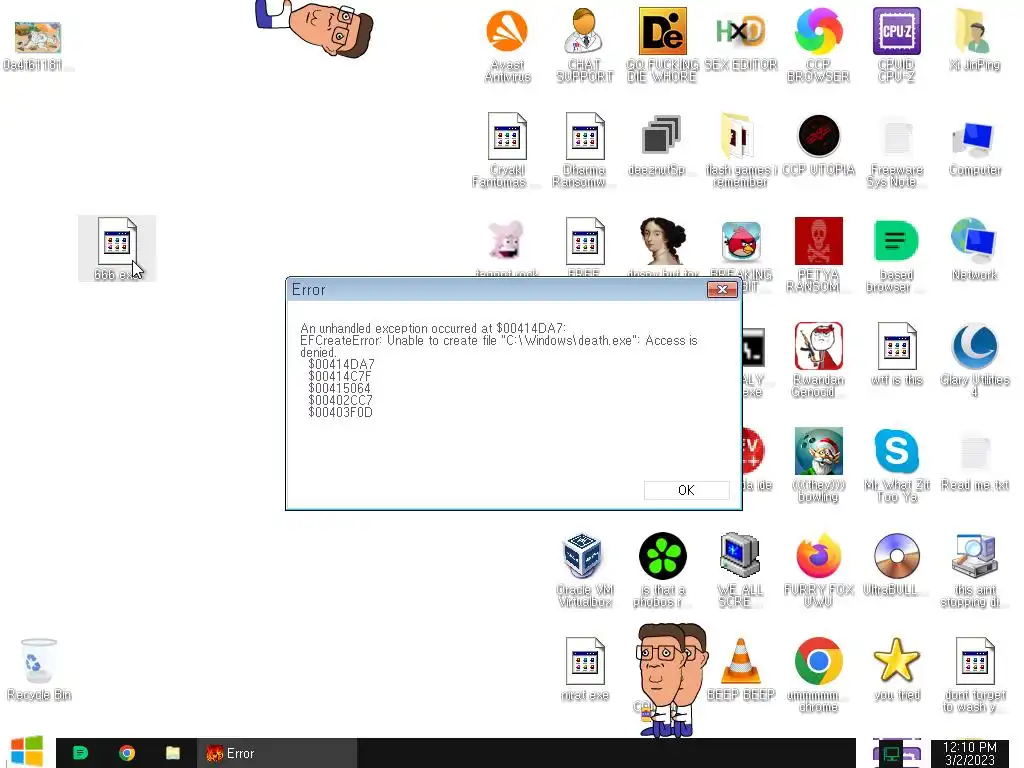The height and width of the screenshot is (768, 1024).
Task: Open the Oracle VM Virtualbox icon
Action: 584,570
